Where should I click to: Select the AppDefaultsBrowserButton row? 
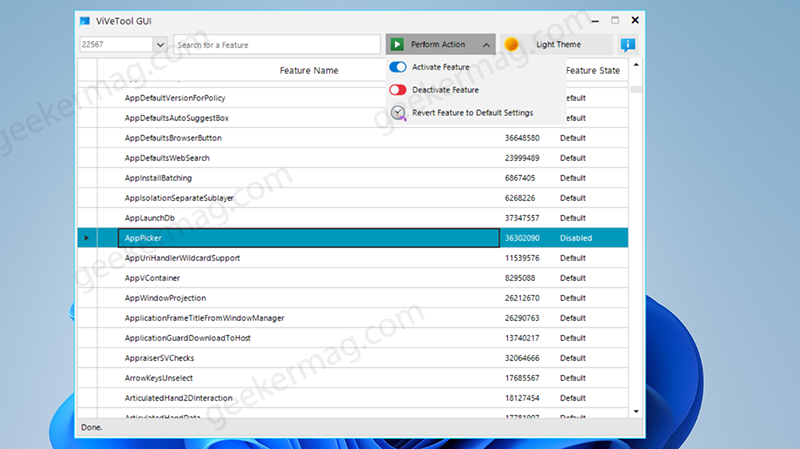[353, 138]
